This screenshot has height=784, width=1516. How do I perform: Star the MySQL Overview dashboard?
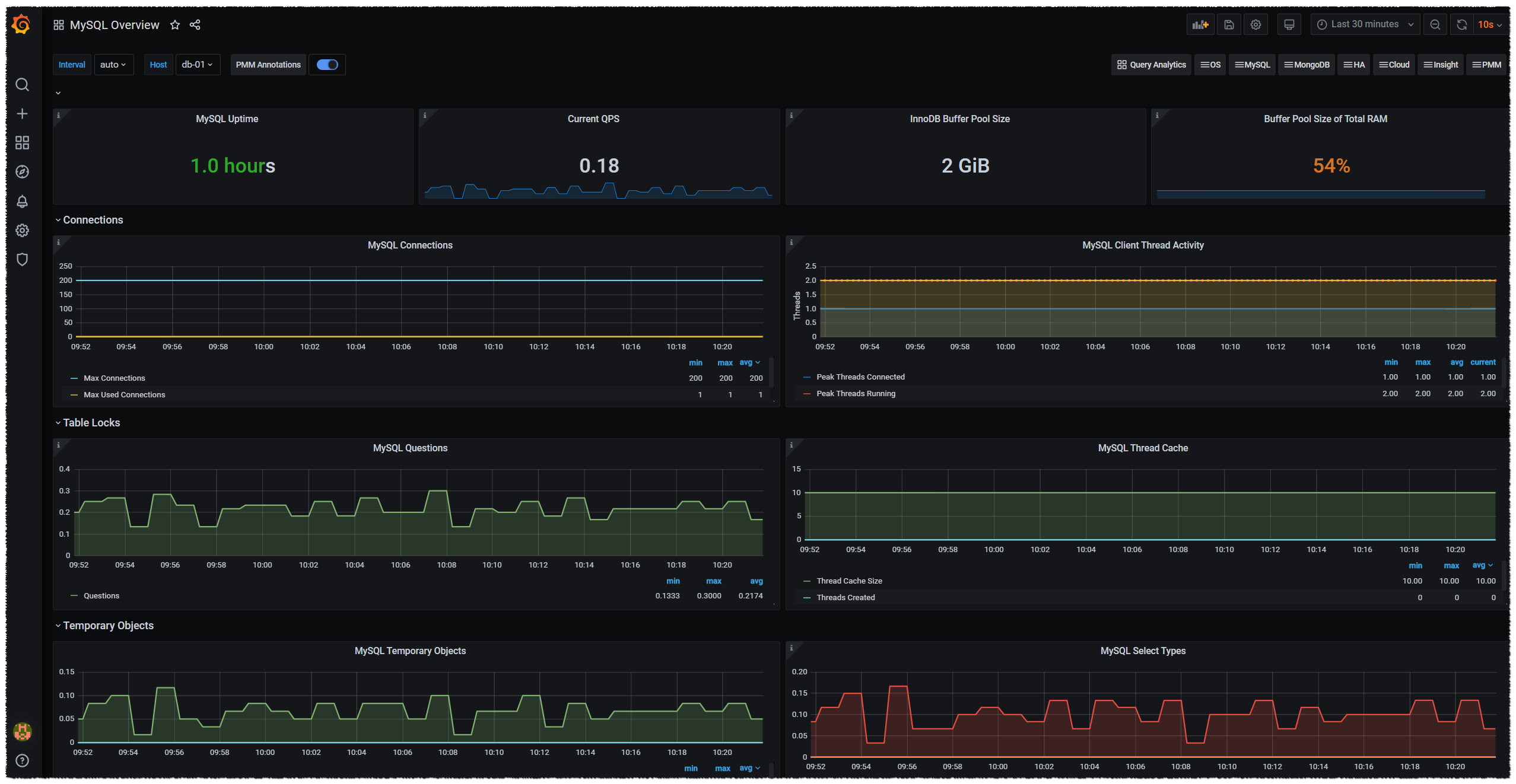[175, 25]
